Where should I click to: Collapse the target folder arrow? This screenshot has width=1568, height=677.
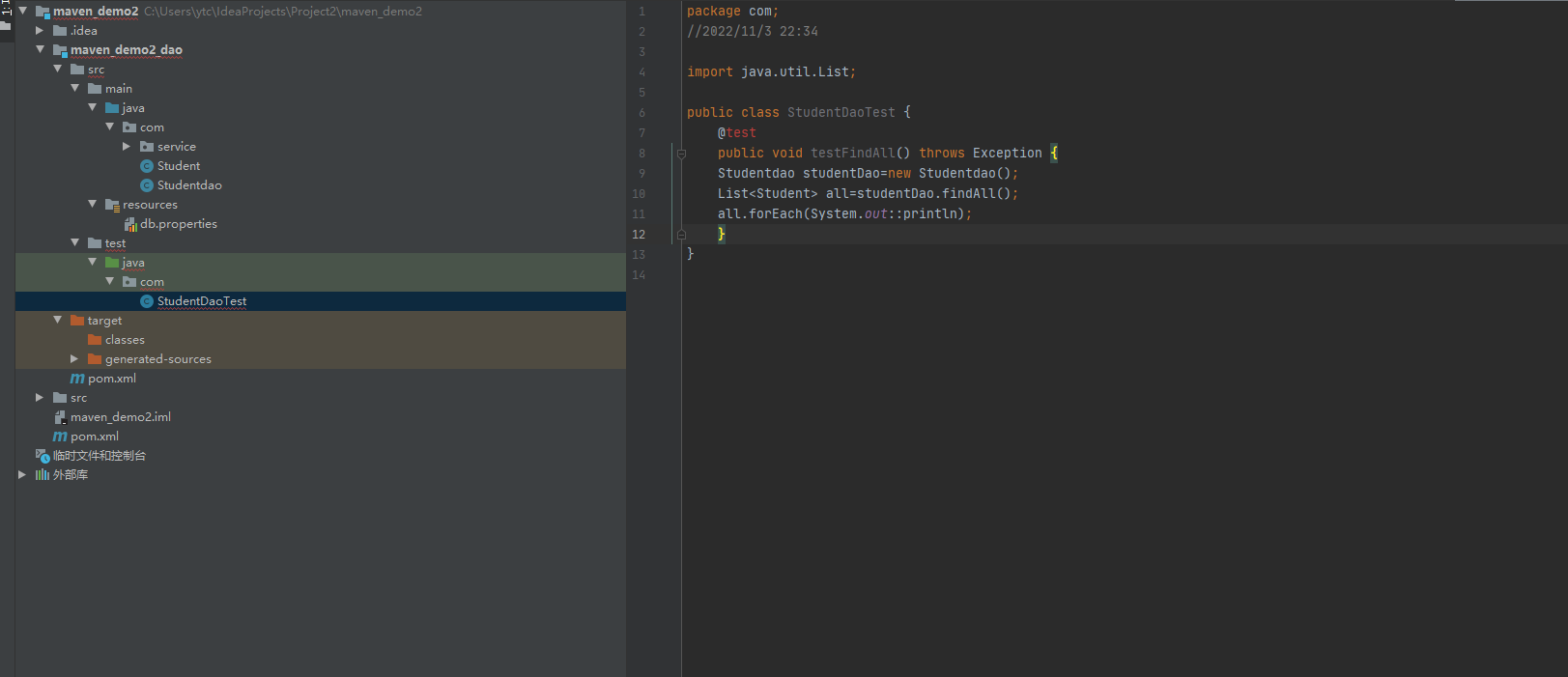57,320
